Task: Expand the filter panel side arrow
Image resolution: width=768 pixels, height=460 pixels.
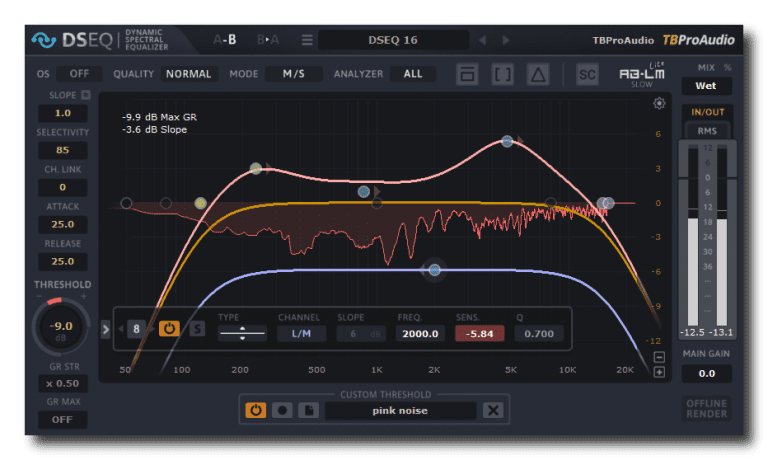Action: [x=105, y=329]
